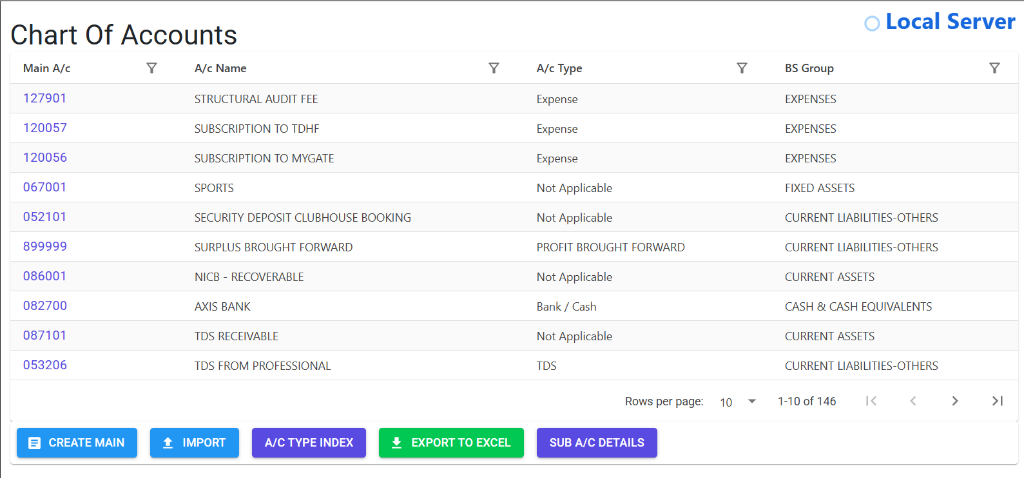Sort by A/c Name column header

pos(220,68)
